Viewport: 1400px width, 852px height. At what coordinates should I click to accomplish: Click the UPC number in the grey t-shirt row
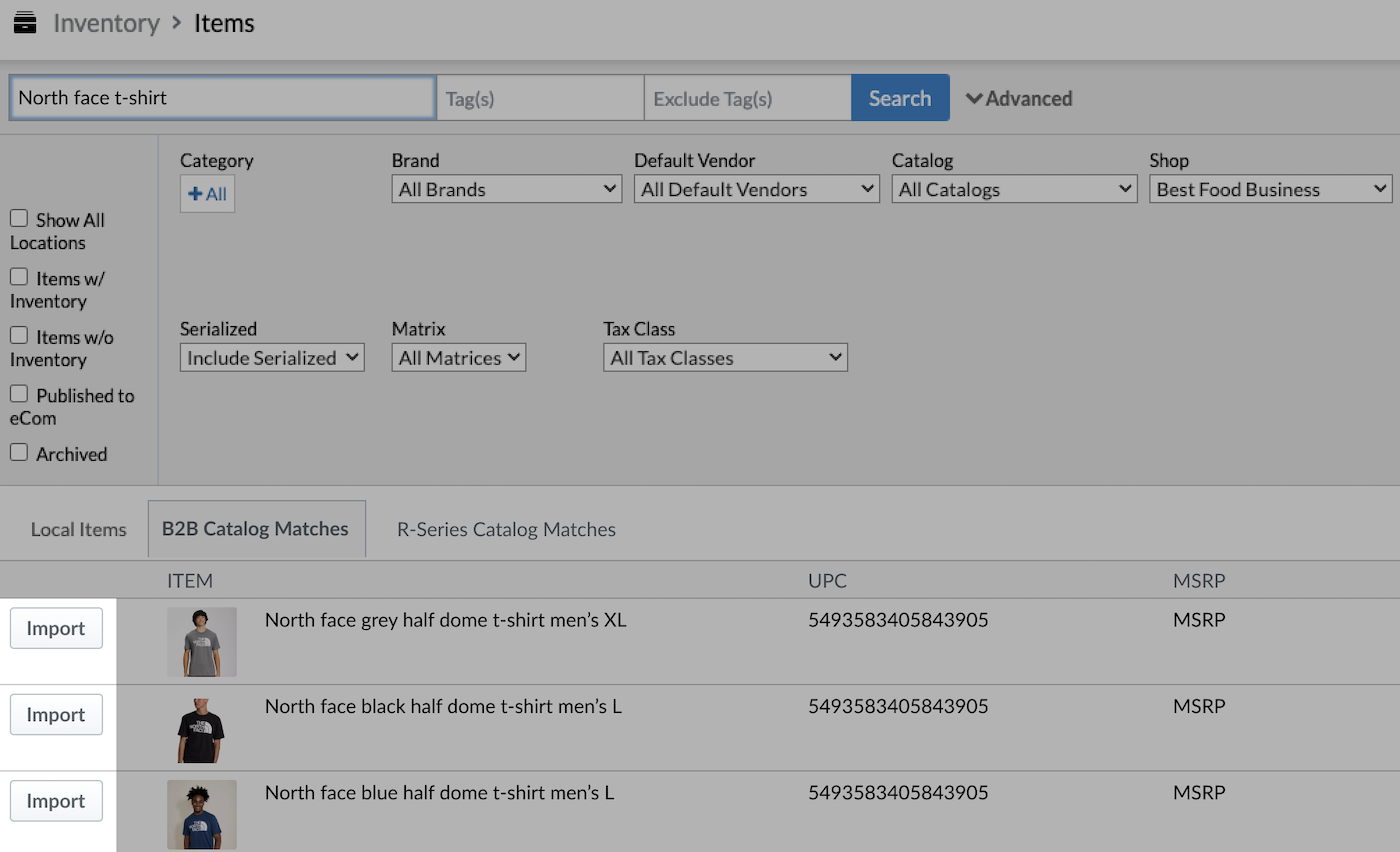[x=898, y=620]
